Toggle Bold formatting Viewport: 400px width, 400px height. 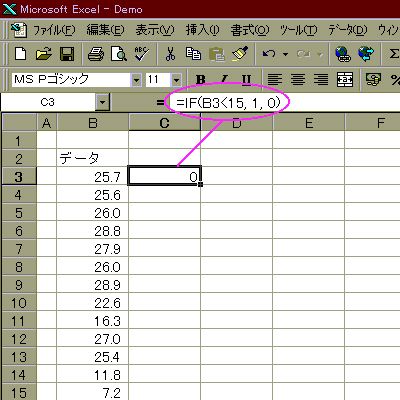[x=200, y=79]
